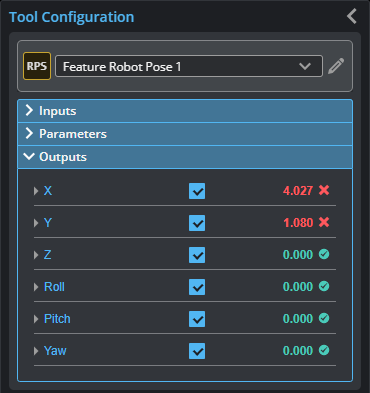Click the Pitch output label
The image size is (370, 393).
pos(57,319)
